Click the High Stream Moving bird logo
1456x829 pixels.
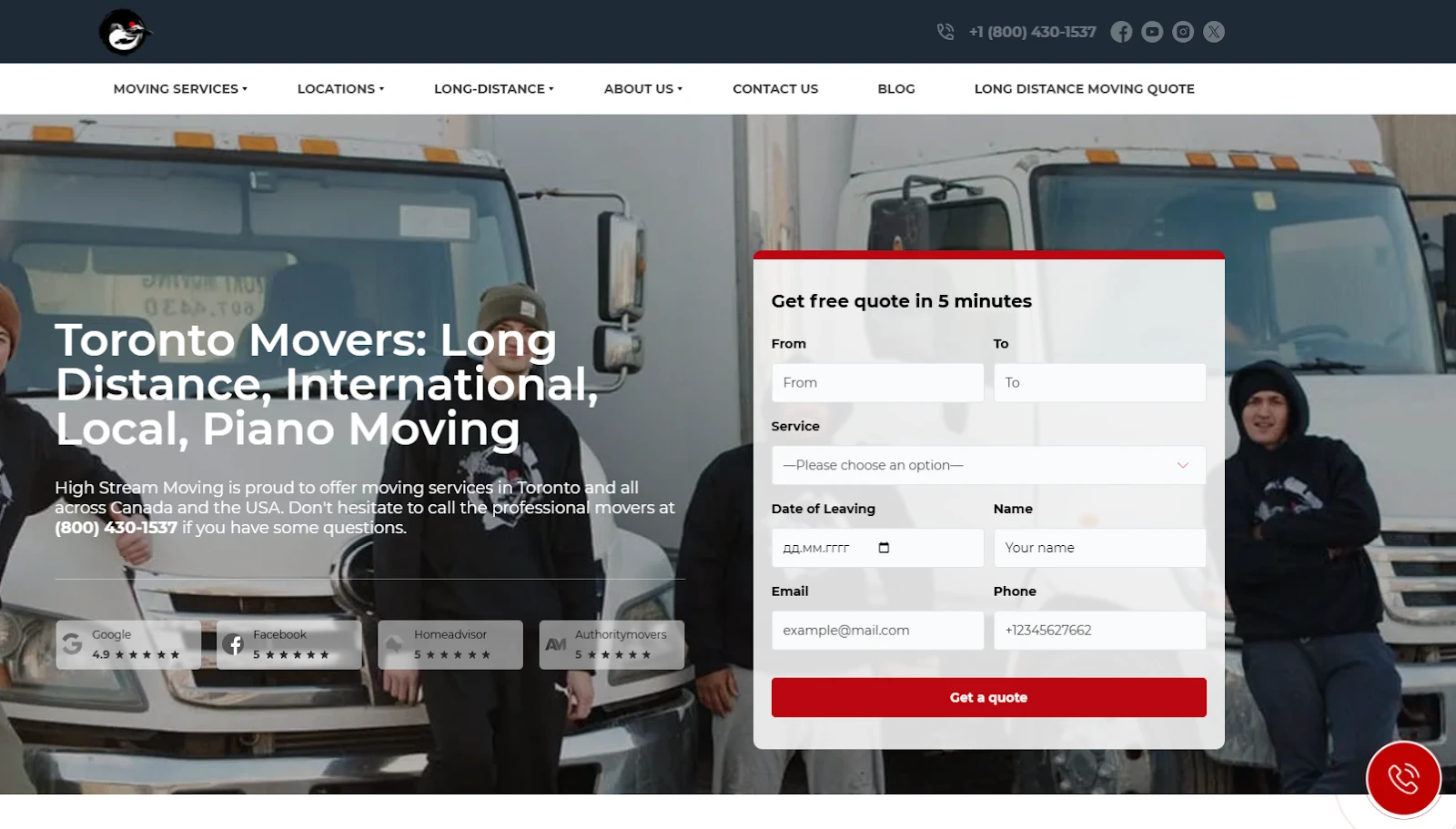(x=125, y=32)
